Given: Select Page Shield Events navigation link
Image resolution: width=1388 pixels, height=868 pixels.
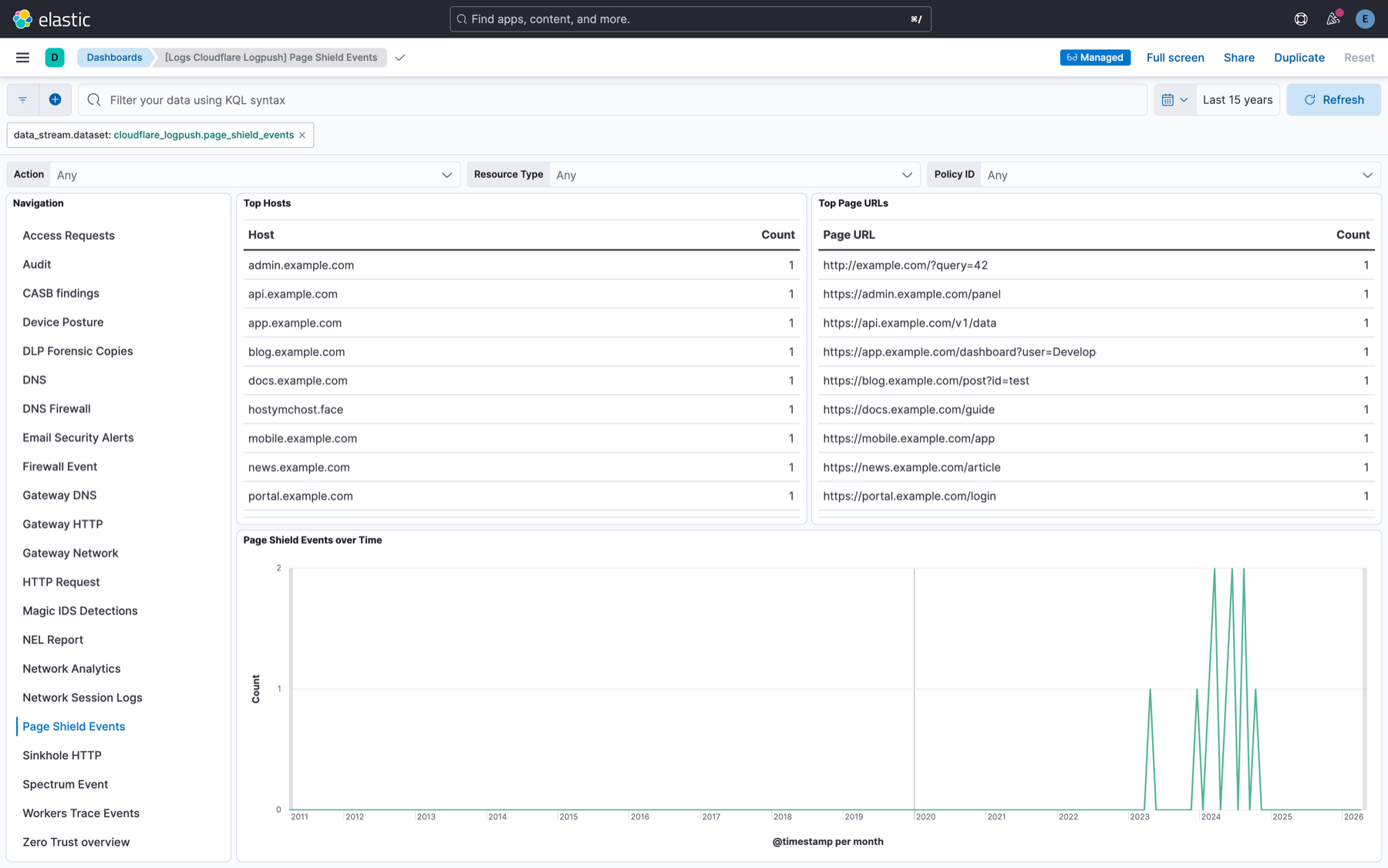Looking at the screenshot, I should click(73, 727).
